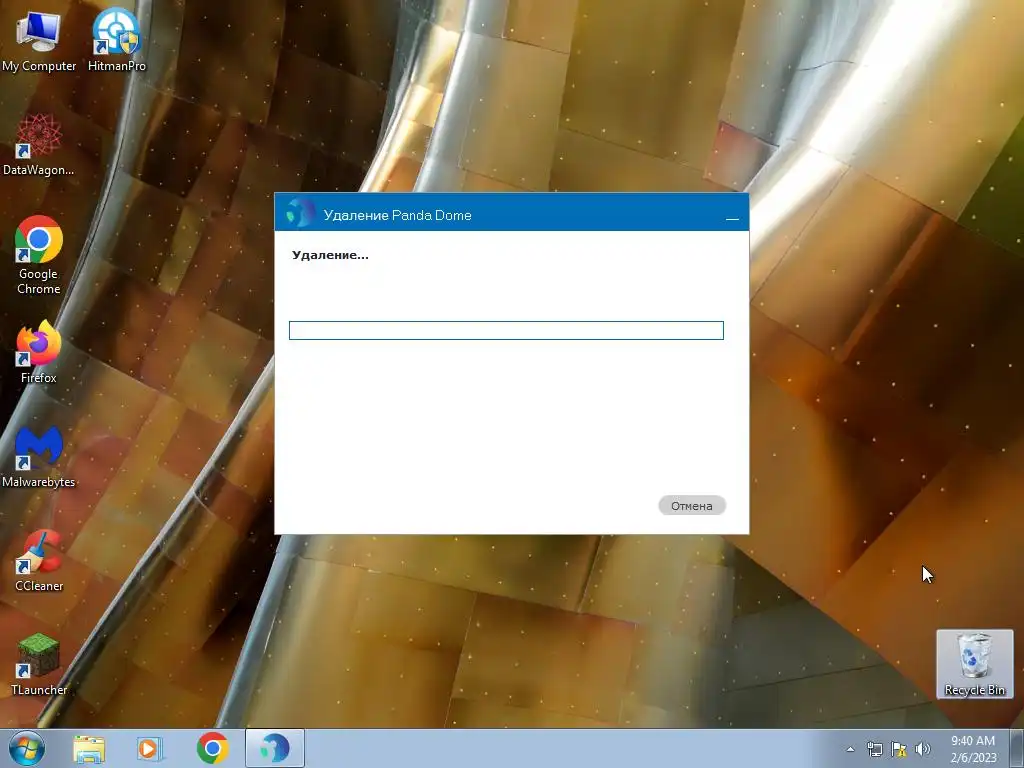Image resolution: width=1024 pixels, height=768 pixels.
Task: Select the Malwarebytes desktop icon
Action: [x=39, y=456]
